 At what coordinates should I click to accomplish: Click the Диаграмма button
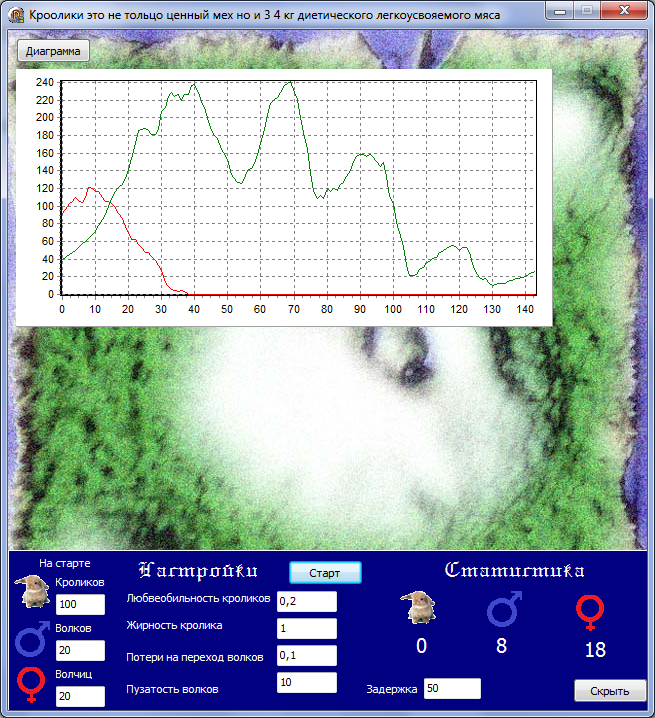(53, 51)
